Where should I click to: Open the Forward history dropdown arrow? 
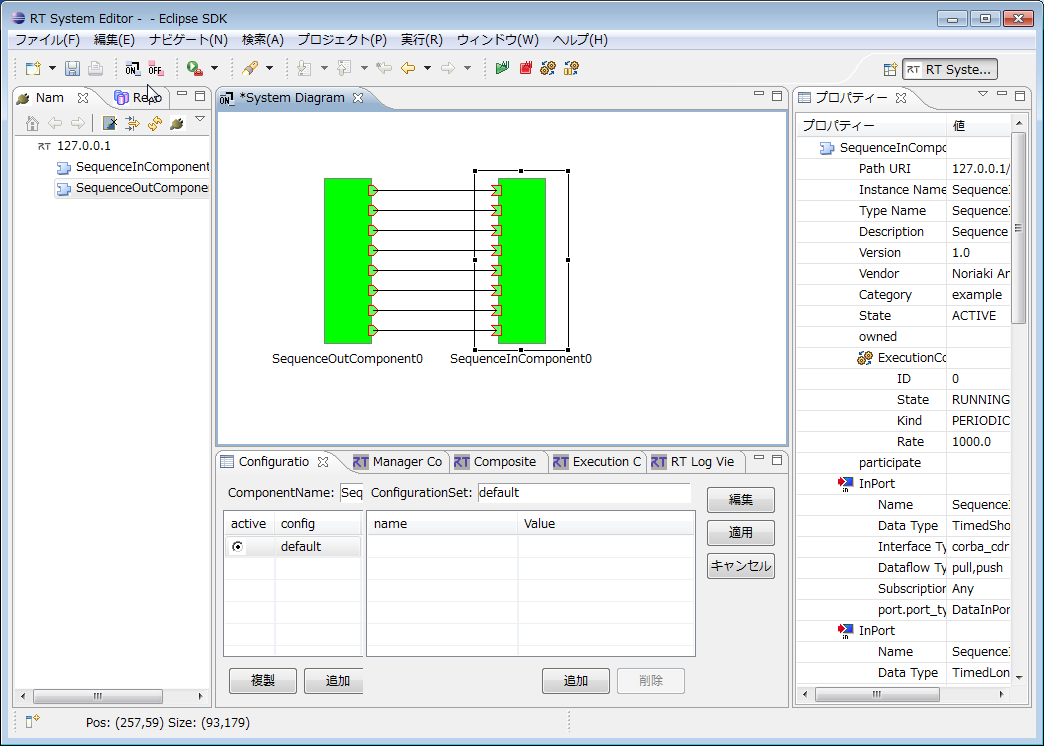467,68
